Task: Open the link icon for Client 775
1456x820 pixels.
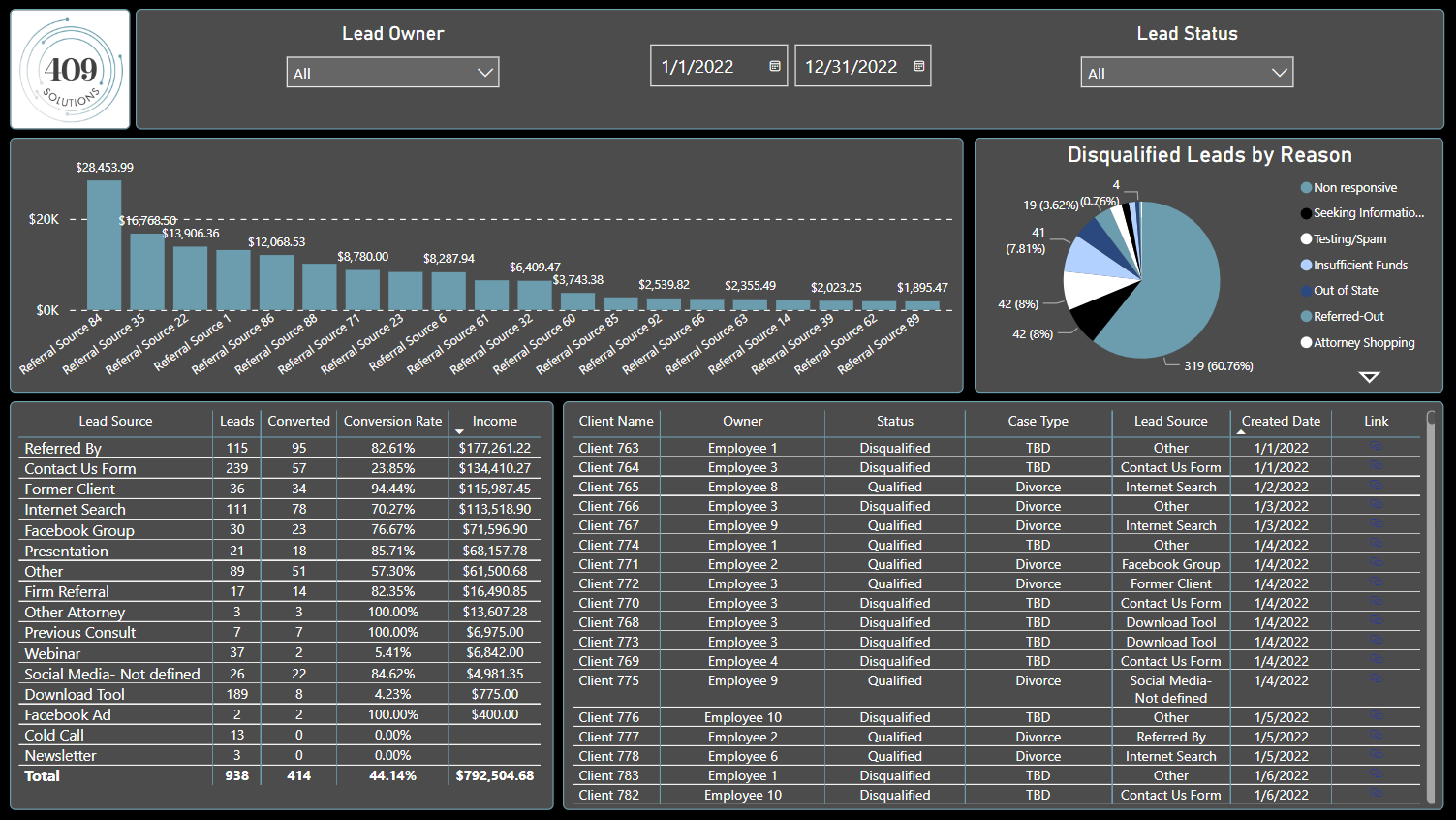Action: [1376, 678]
